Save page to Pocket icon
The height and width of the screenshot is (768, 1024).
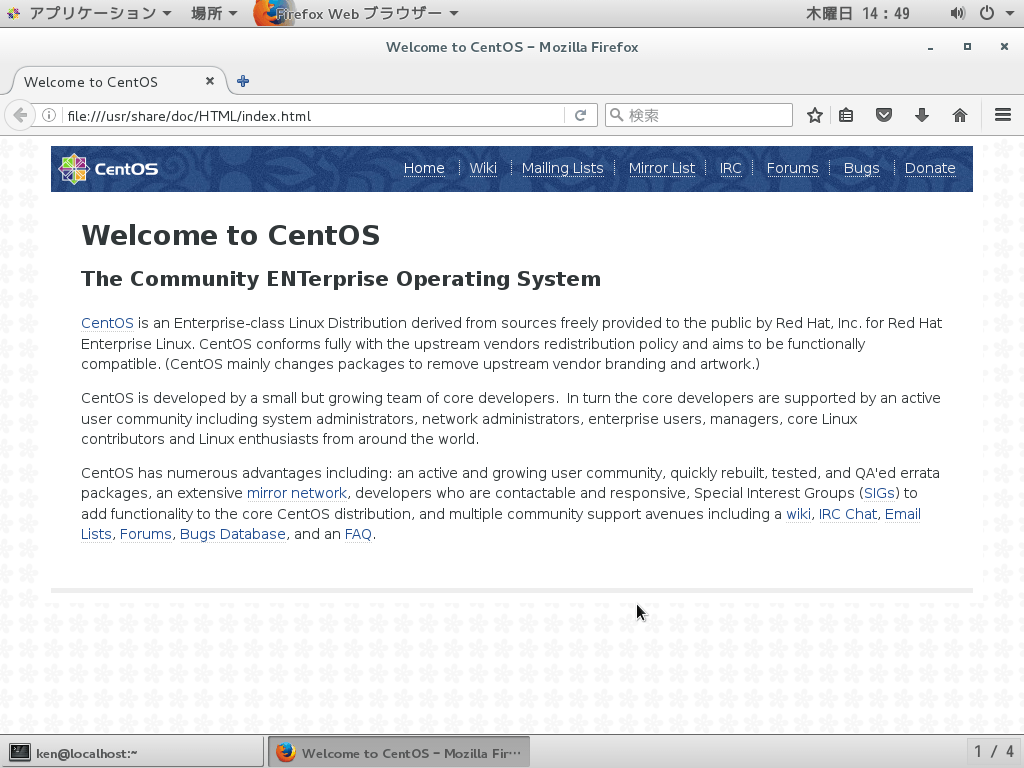click(884, 116)
